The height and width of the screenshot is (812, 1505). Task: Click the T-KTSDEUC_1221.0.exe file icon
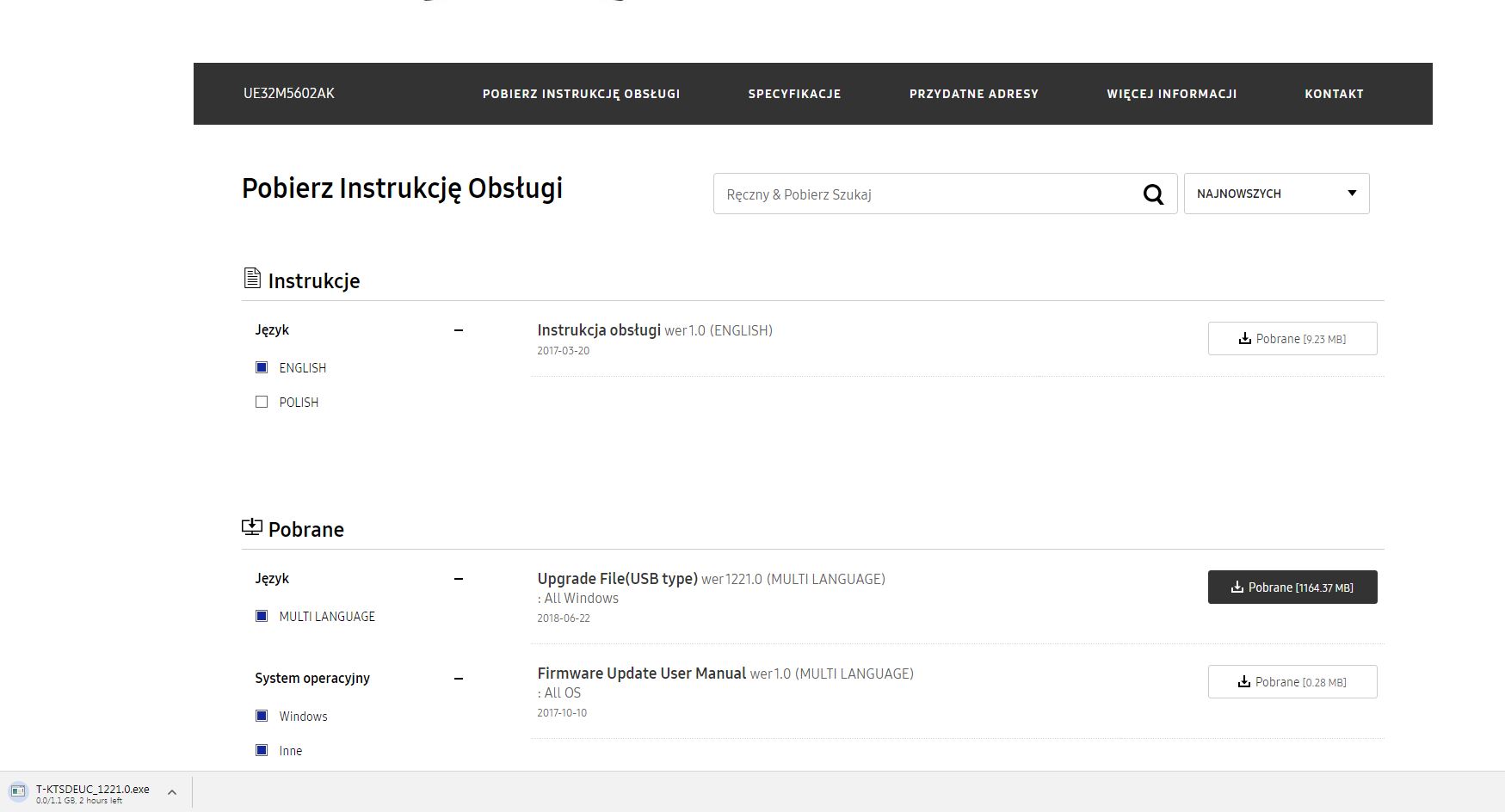click(x=18, y=792)
